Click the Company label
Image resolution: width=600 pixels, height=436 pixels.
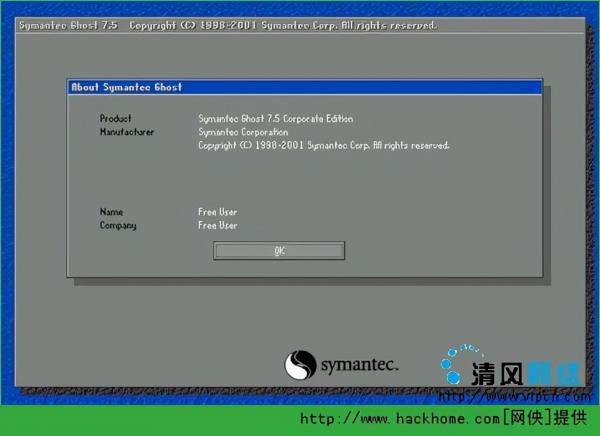tap(118, 225)
